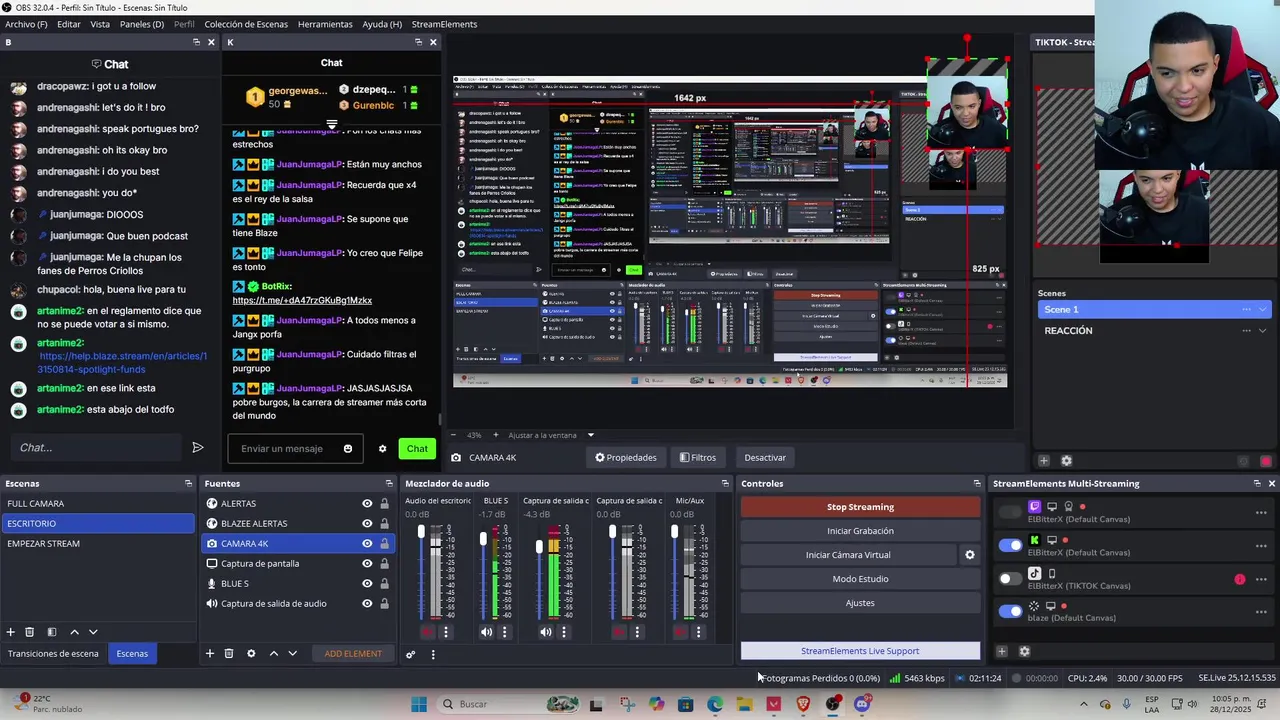This screenshot has width=1280, height=720.
Task: Remove the selected source using the Fuentes trash icon
Action: tap(229, 654)
